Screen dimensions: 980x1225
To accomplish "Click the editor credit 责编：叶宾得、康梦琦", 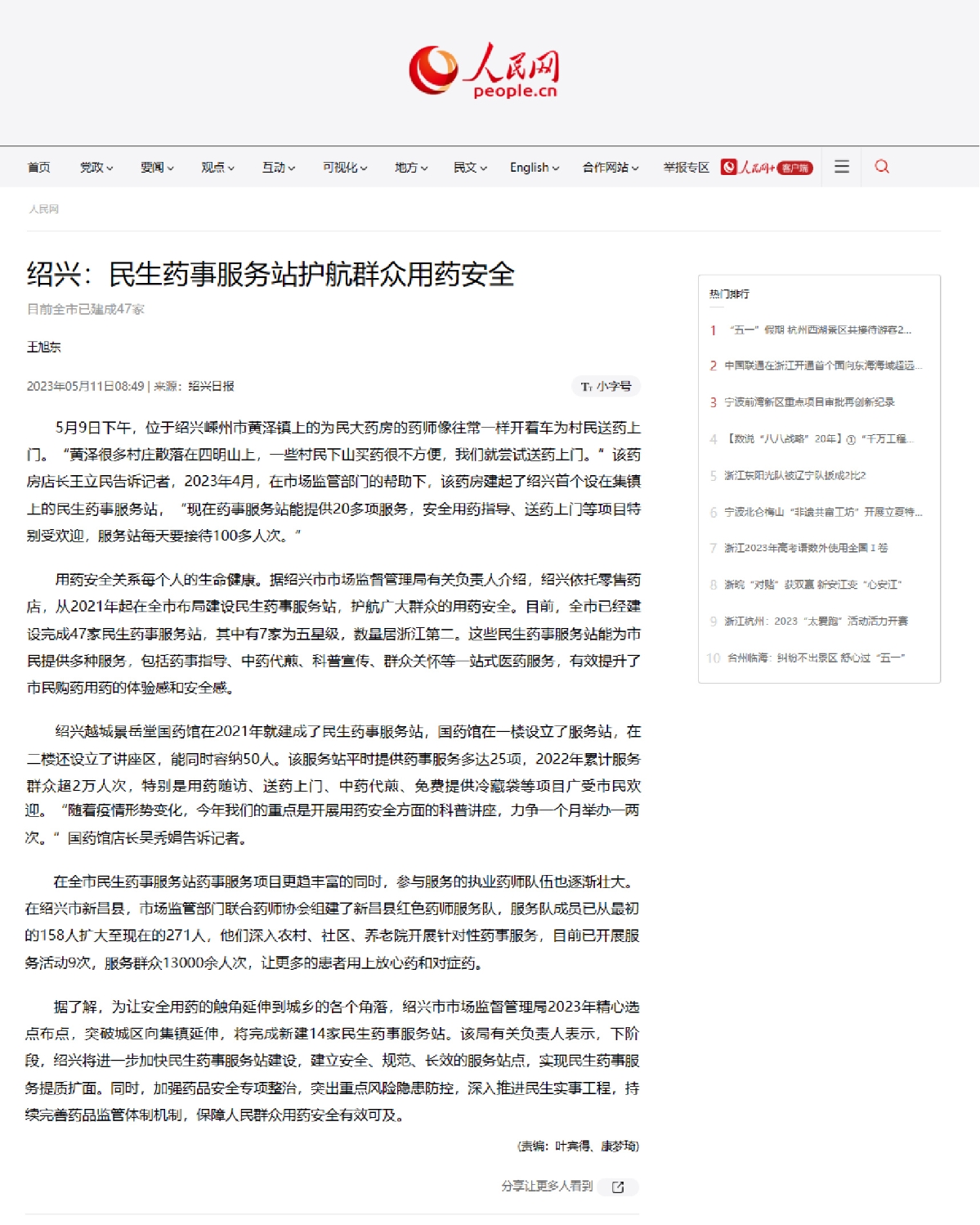I will click(579, 1146).
